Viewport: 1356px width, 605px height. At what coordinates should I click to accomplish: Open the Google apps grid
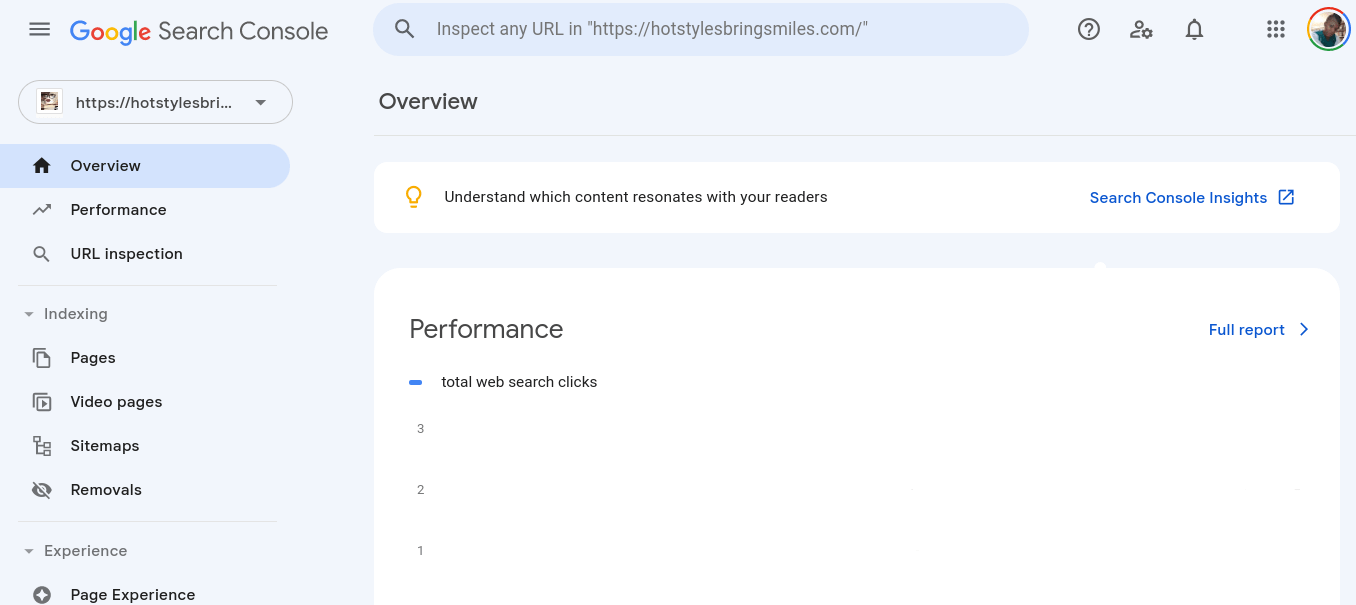pyautogui.click(x=1275, y=29)
